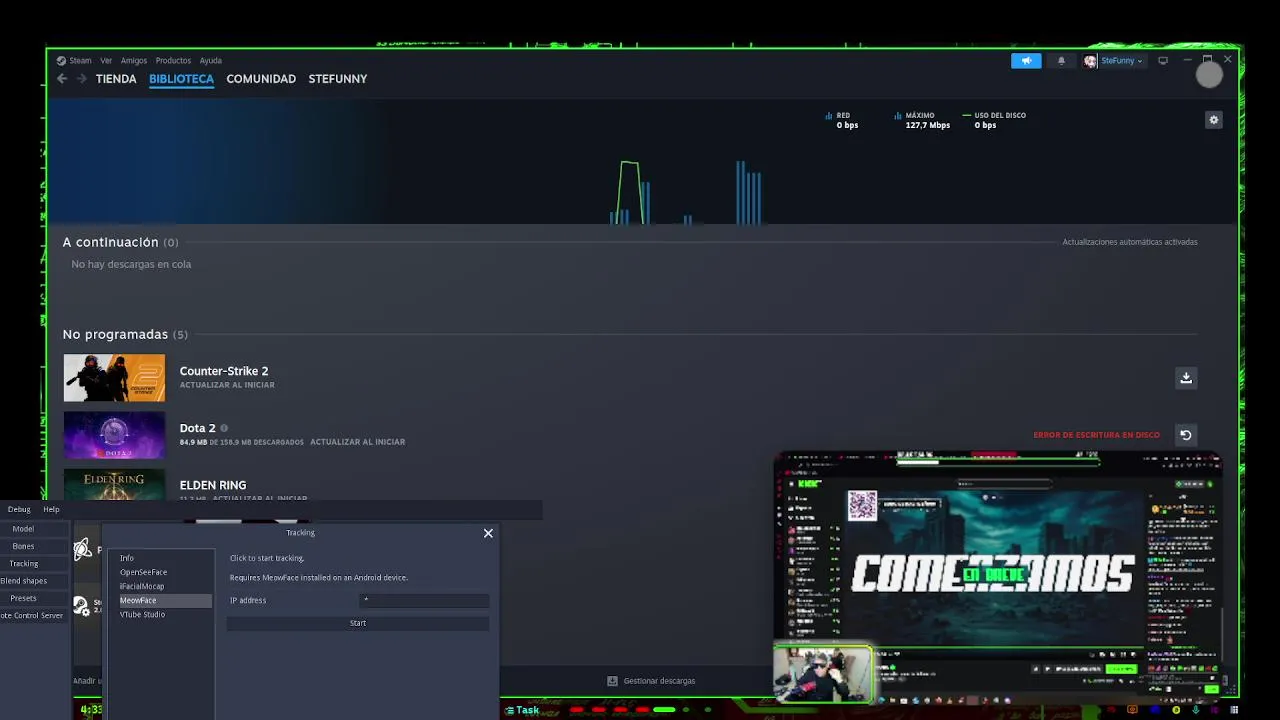Open the Help menu next to Debug

pyautogui.click(x=51, y=509)
